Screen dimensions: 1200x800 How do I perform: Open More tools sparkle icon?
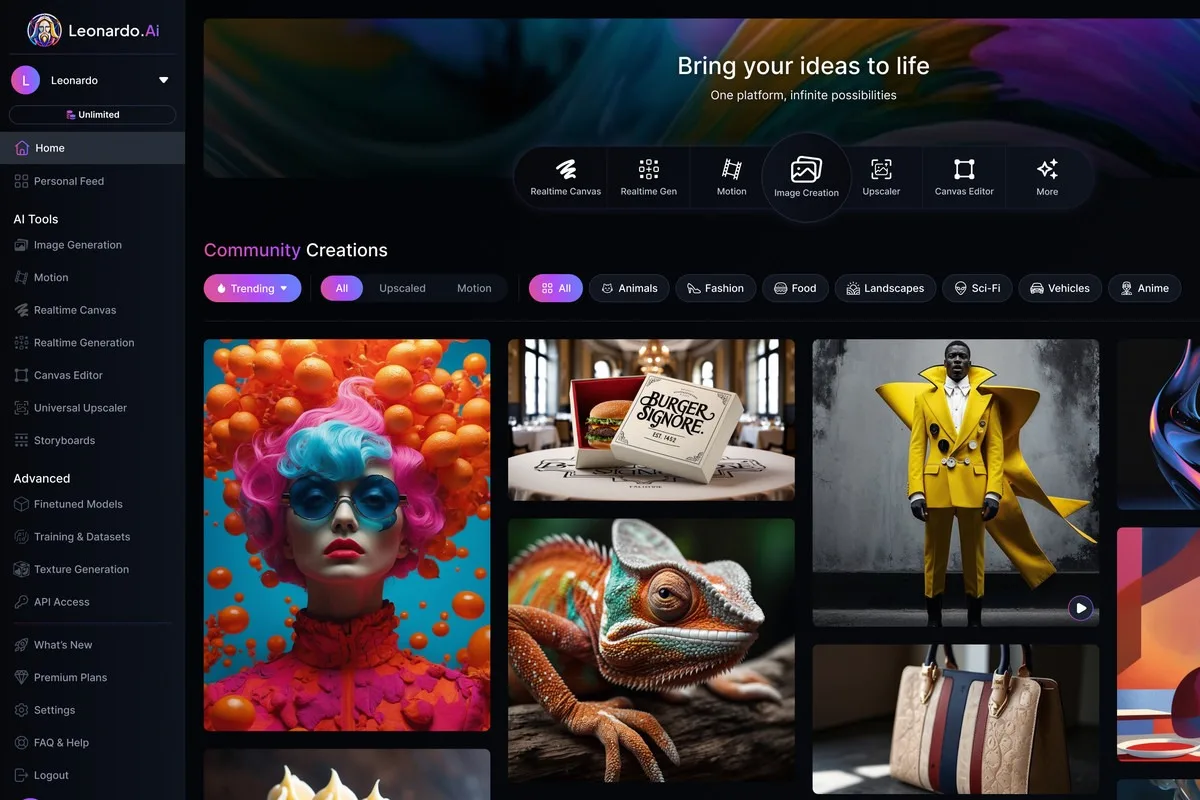tap(1047, 169)
